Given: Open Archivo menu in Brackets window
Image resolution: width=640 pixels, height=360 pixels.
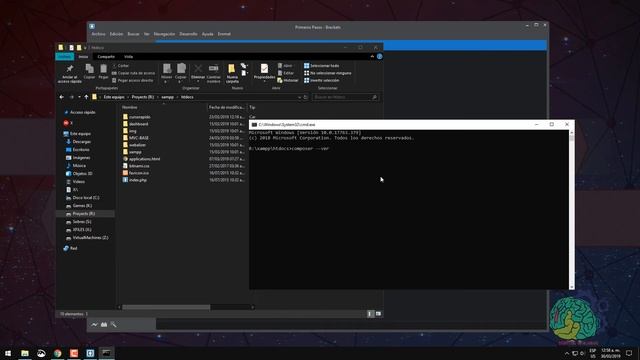Looking at the screenshot, I should (x=98, y=34).
